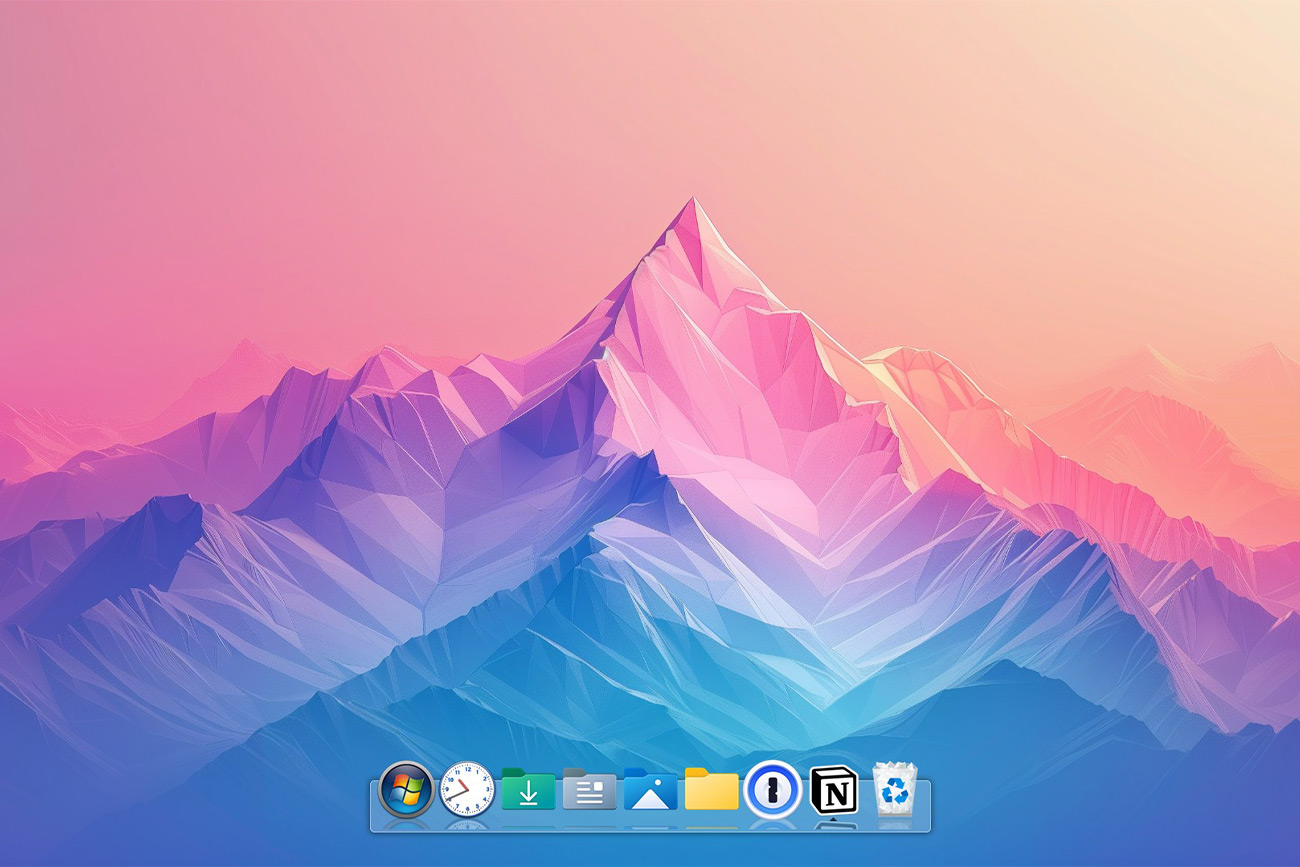
Task: Click the green download arrow icon
Action: tap(527, 789)
